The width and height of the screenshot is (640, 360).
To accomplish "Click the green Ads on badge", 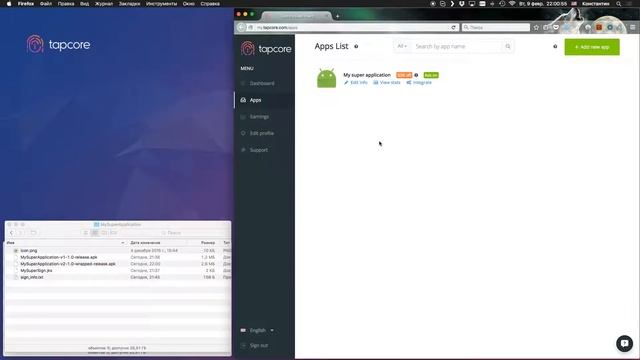I will [431, 75].
